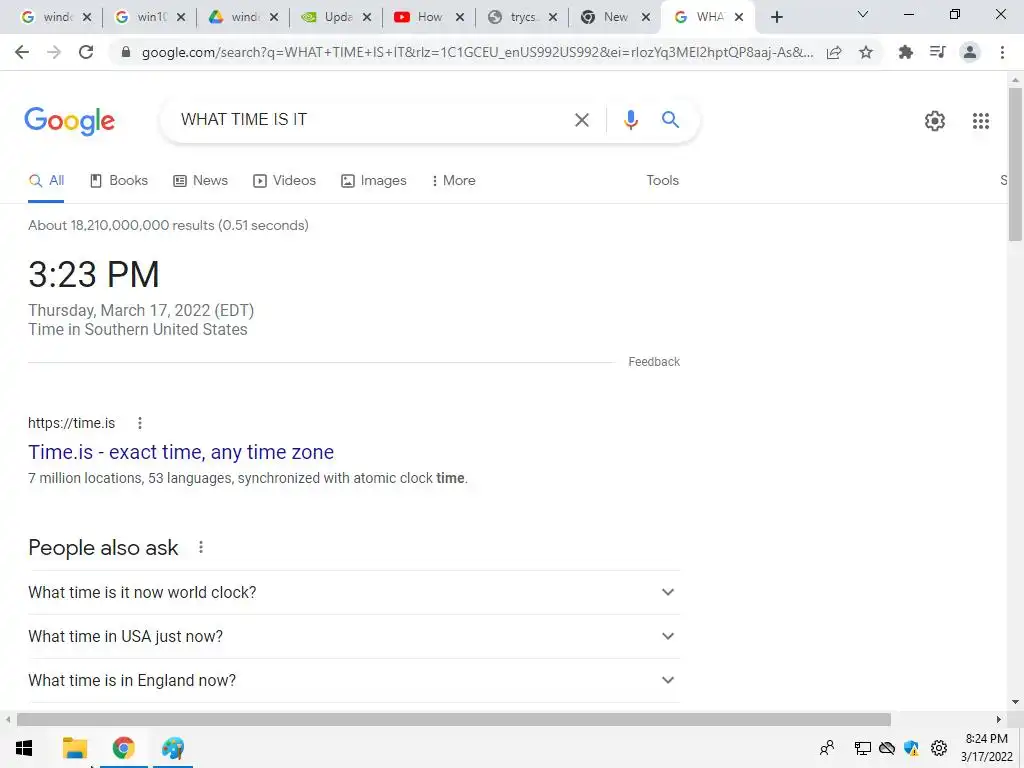Open Google quick settings gear
The width and height of the screenshot is (1024, 768).
[x=935, y=121]
